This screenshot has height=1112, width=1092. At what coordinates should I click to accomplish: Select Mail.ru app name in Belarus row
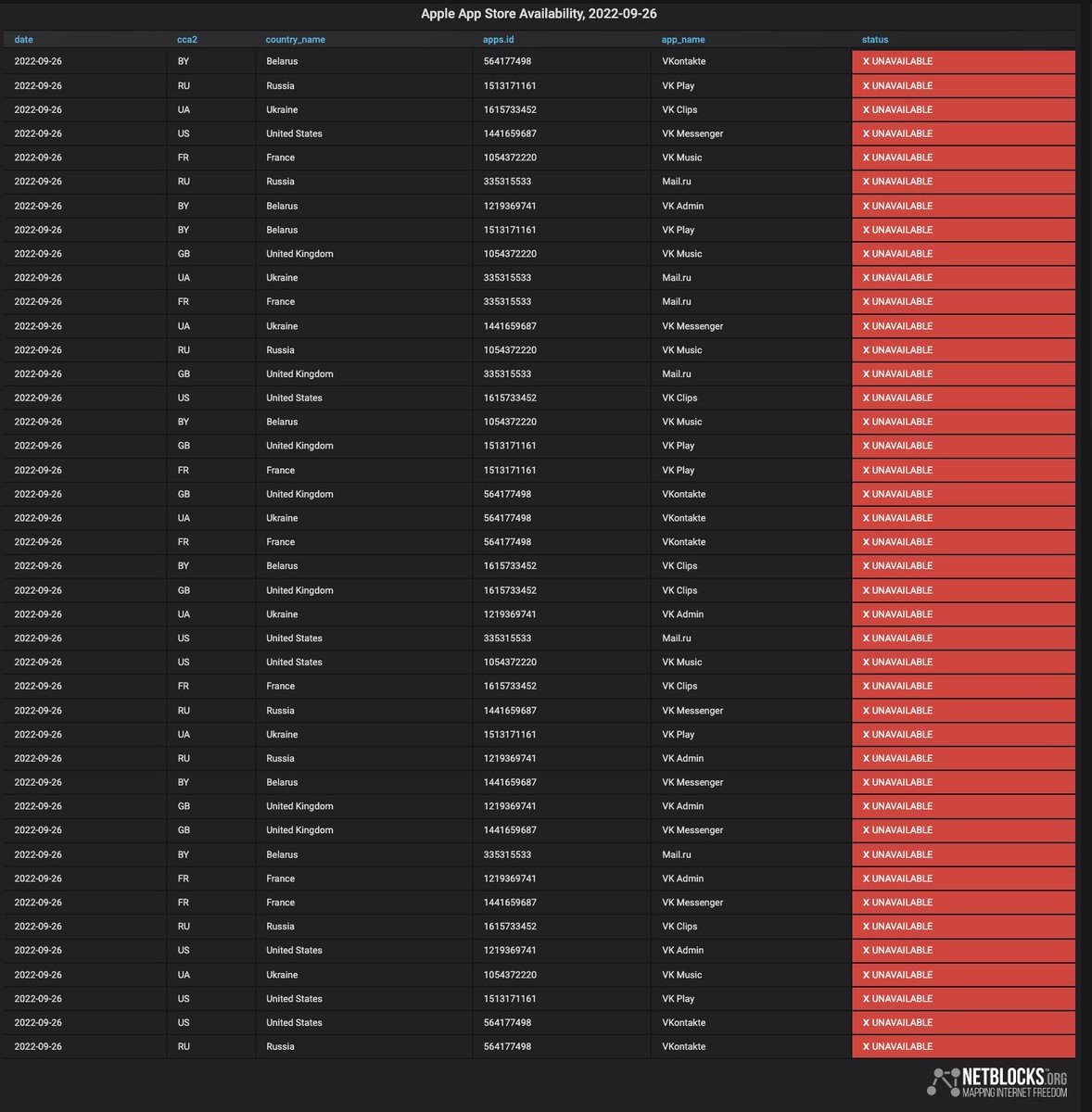click(676, 854)
